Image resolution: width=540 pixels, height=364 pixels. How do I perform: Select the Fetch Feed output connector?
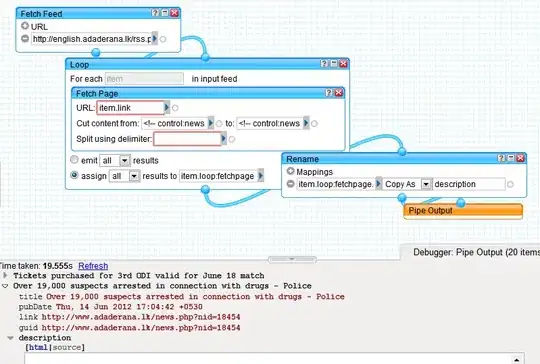(x=96, y=53)
